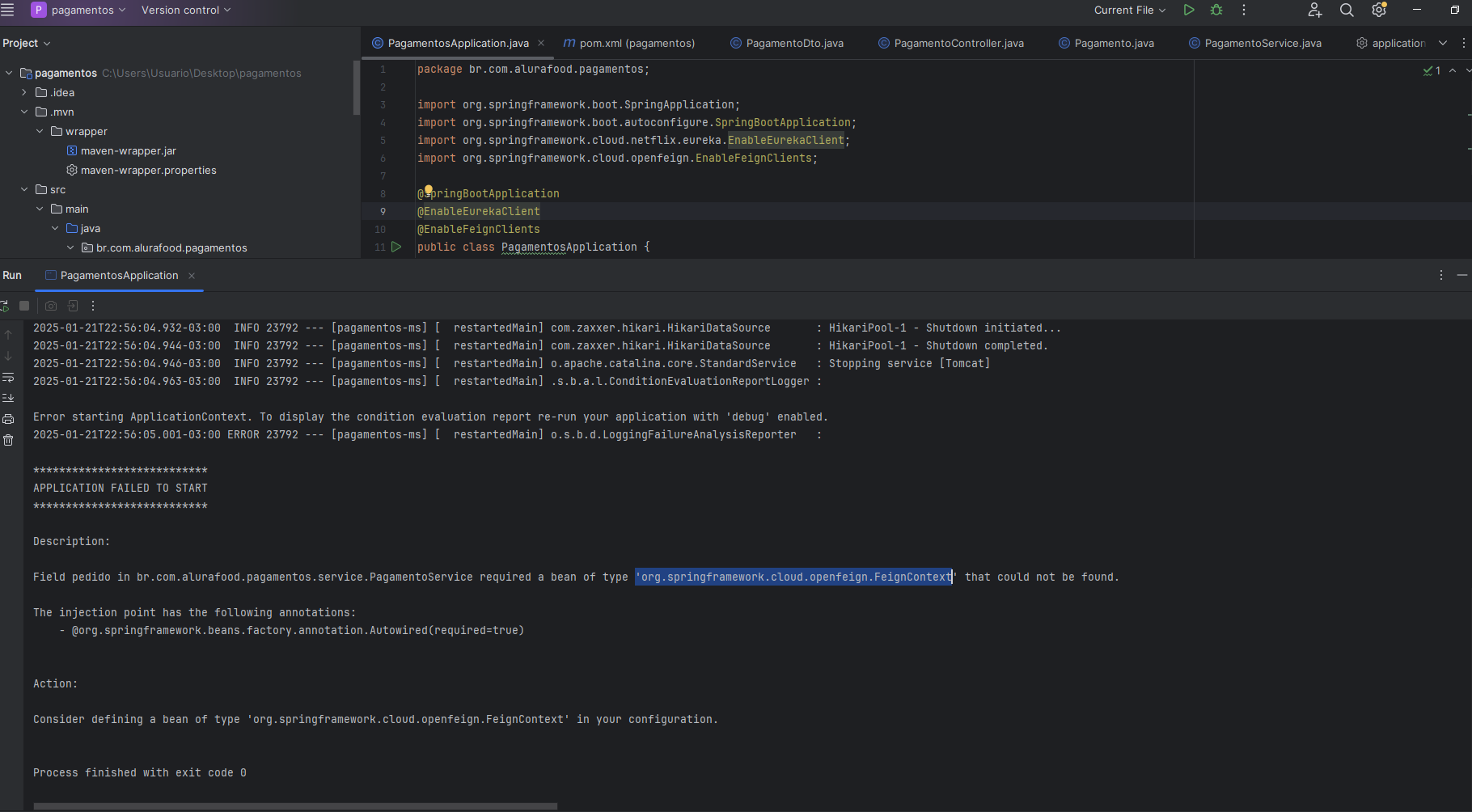Screen dimensions: 1472x812
Task: Print the console output
Action: [x=8, y=419]
